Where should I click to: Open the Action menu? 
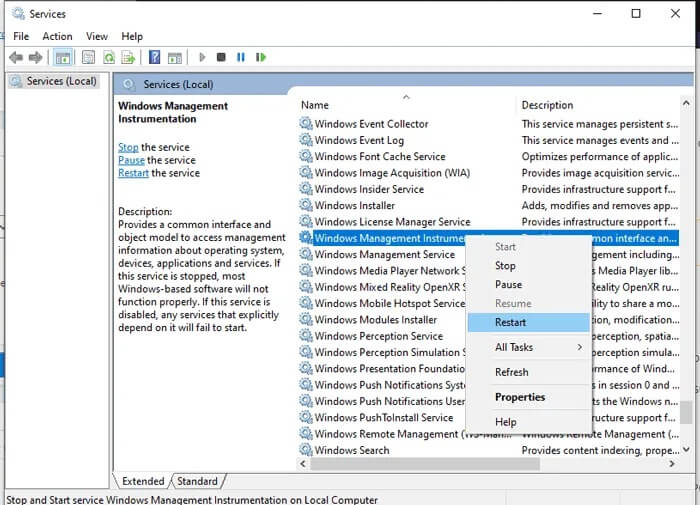57,36
